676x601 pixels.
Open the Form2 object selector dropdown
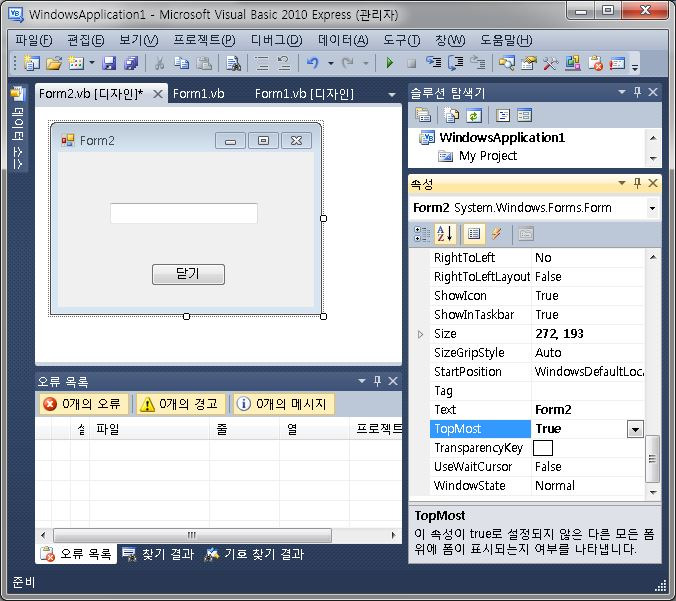(x=652, y=208)
